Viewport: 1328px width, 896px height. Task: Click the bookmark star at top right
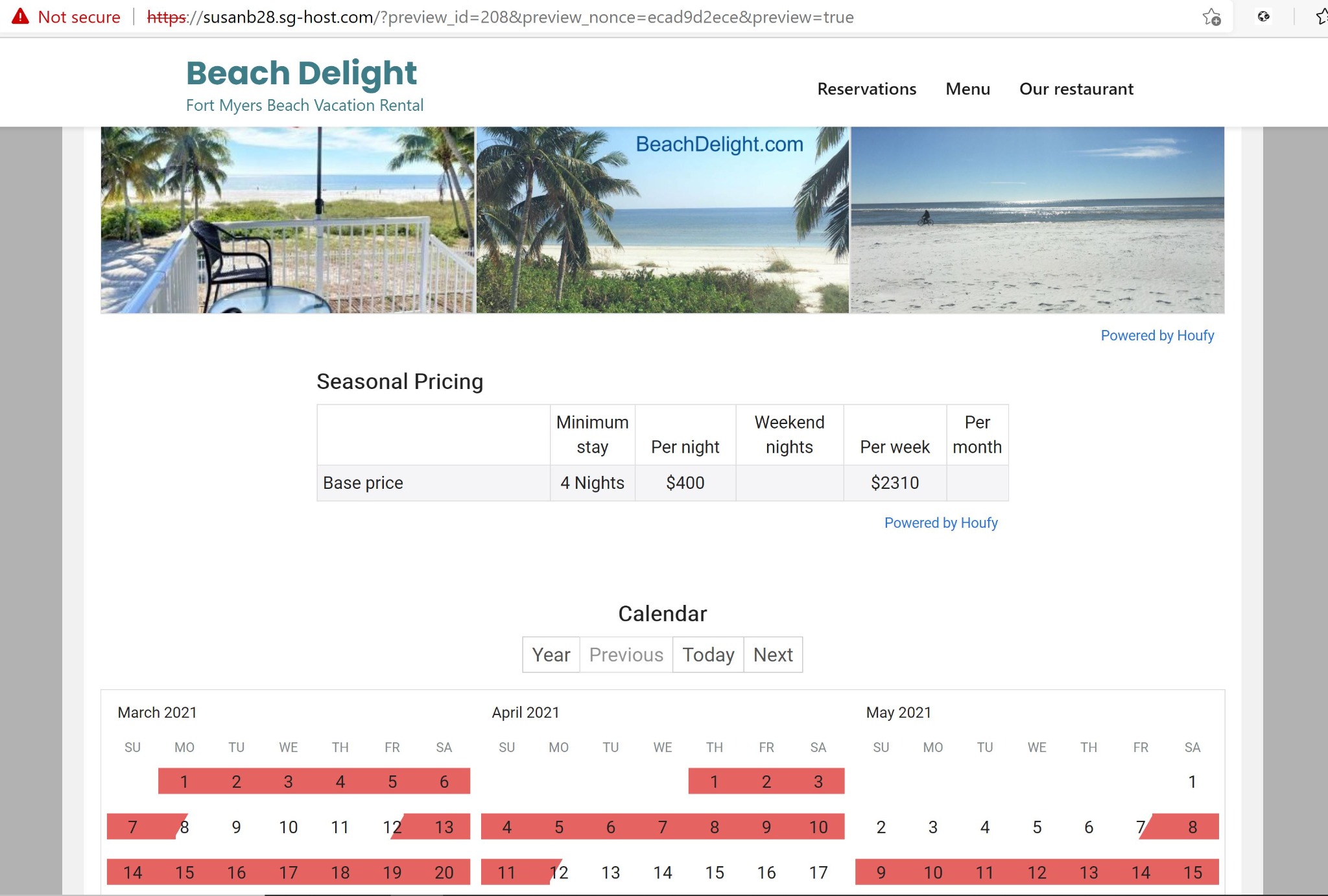pyautogui.click(x=1323, y=18)
